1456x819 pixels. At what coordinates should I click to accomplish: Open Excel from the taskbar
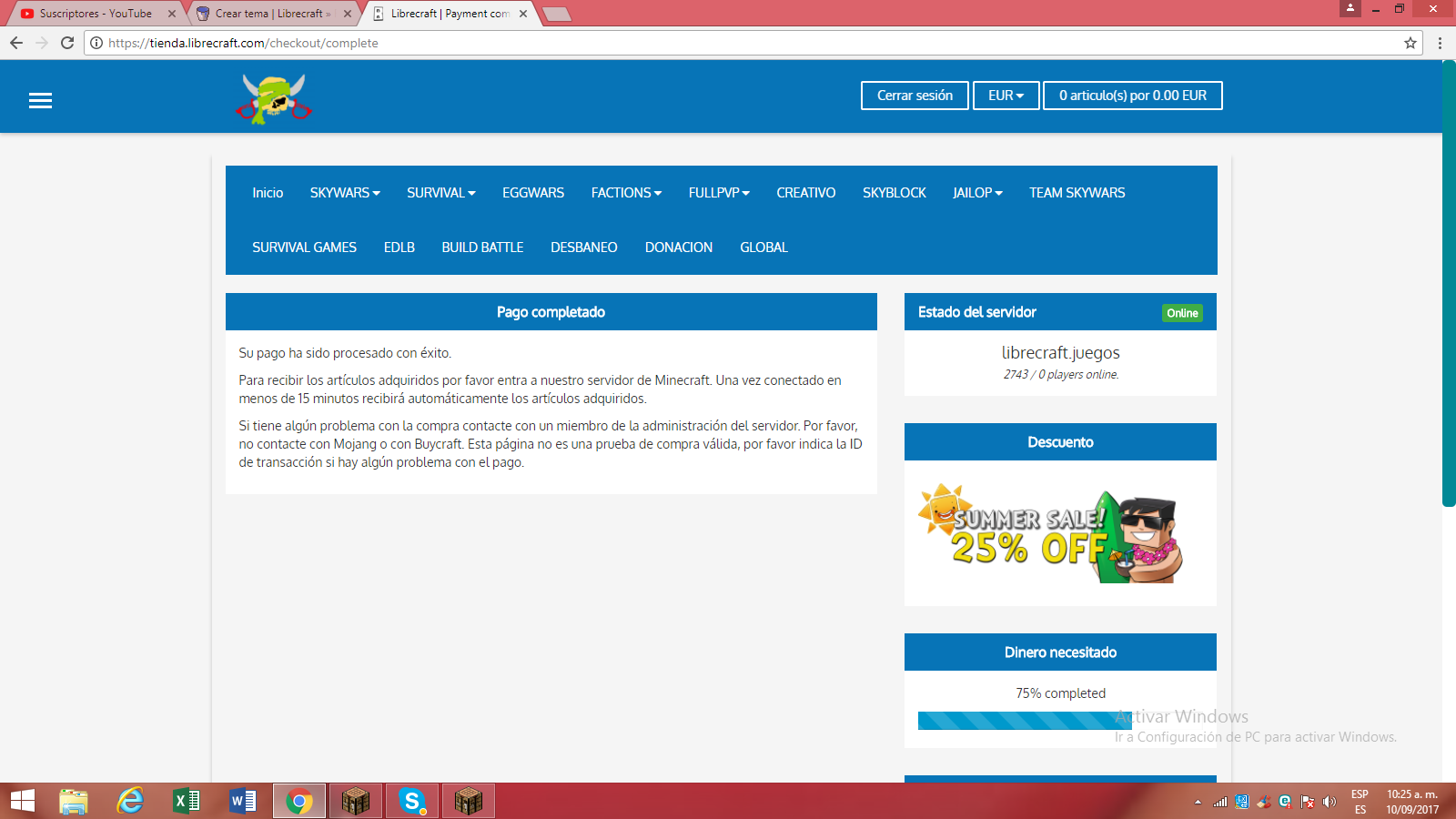(187, 801)
